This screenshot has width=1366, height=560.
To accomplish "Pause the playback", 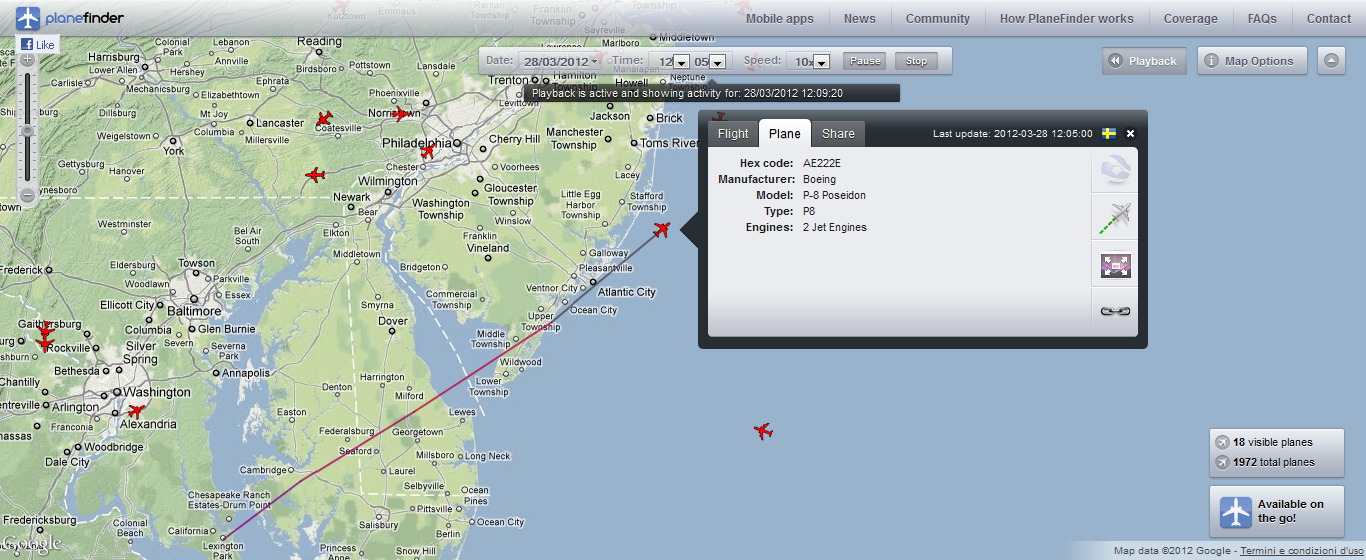I will coord(865,61).
